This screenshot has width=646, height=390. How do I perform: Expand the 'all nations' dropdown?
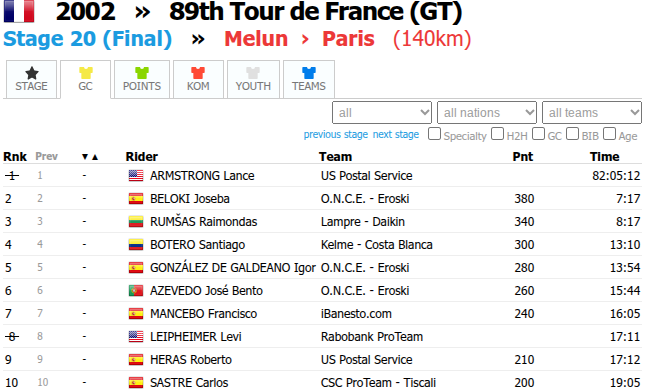(x=487, y=112)
